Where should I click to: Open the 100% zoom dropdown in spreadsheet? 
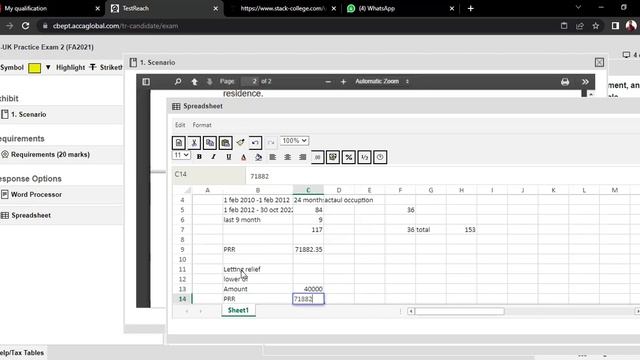coord(294,141)
